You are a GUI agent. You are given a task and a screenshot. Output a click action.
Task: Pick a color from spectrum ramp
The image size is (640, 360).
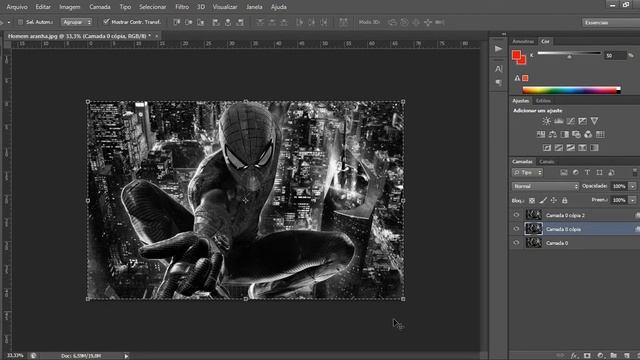tap(571, 90)
